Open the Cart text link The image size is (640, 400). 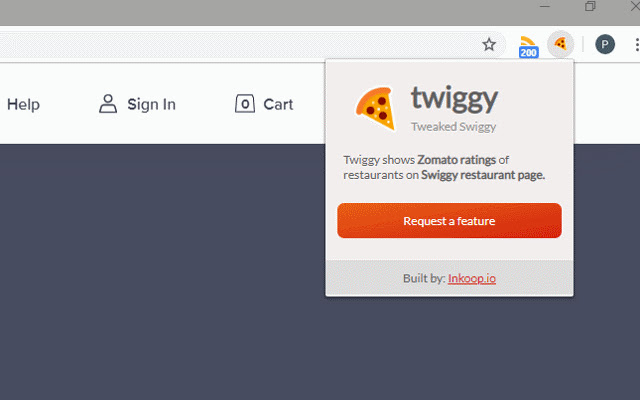click(x=278, y=104)
